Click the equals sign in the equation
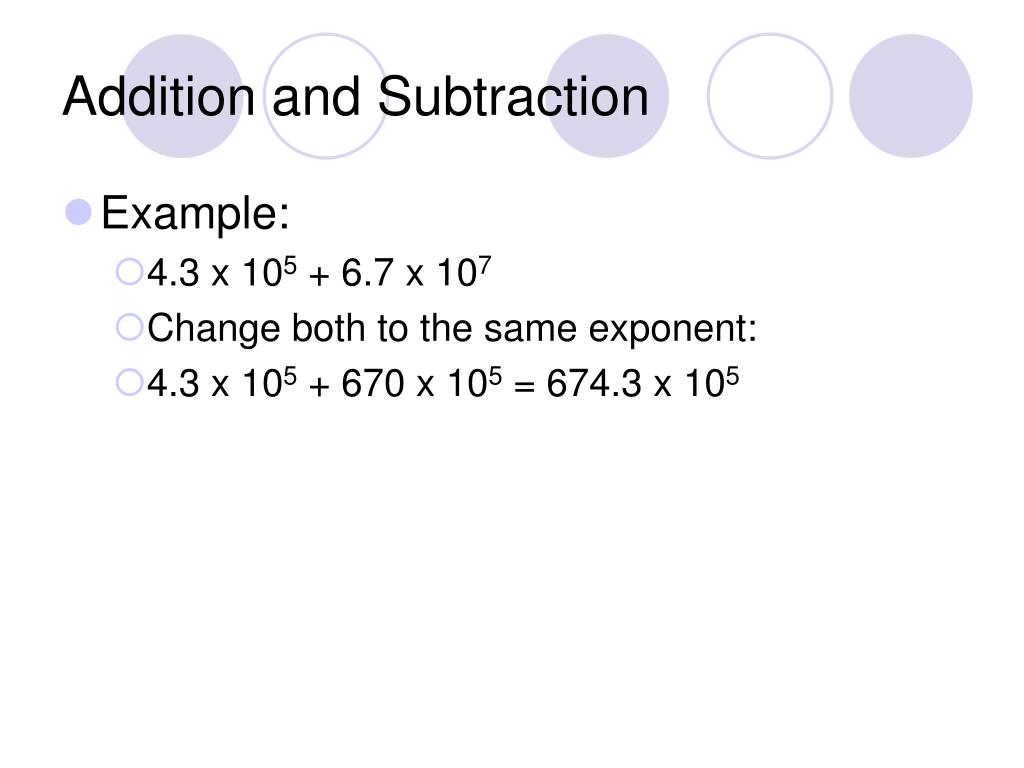1024x768 pixels. click(x=524, y=387)
